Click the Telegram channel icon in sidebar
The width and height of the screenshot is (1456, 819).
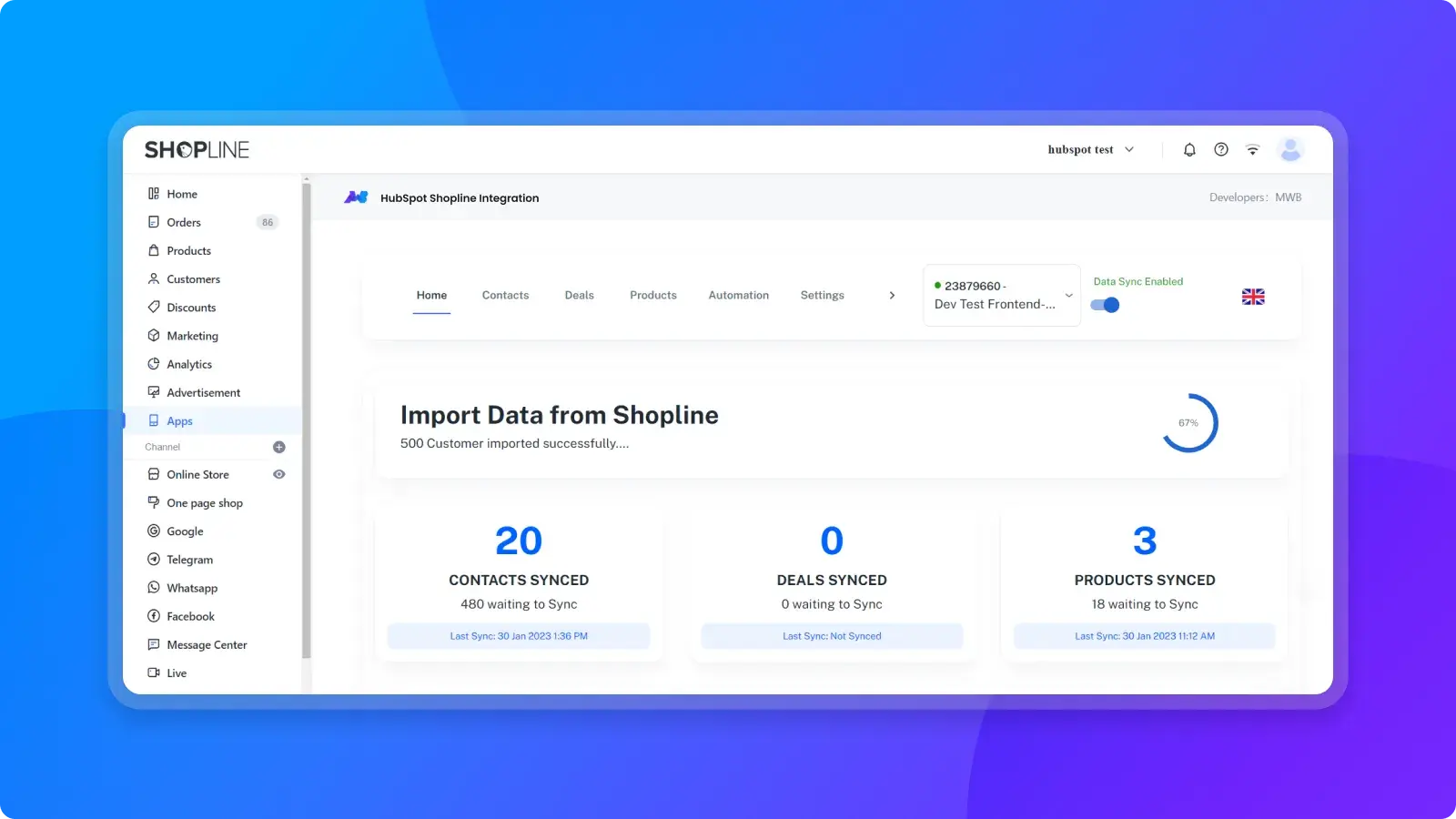click(x=154, y=560)
